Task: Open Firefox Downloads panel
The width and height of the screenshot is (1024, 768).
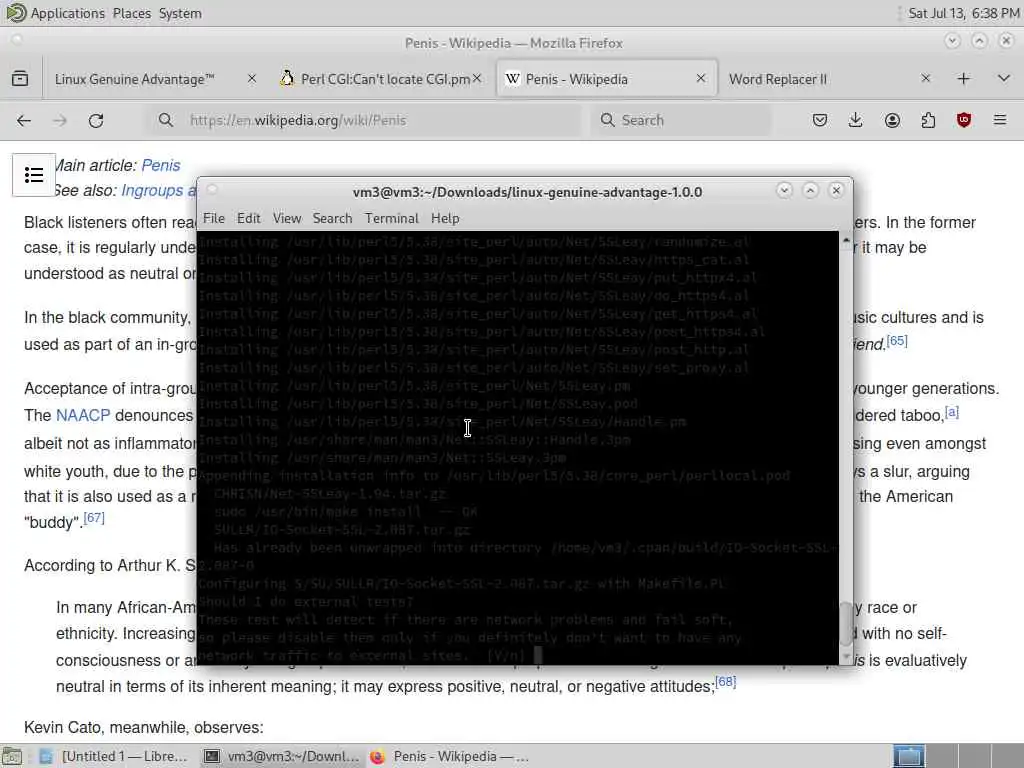Action: pos(856,120)
